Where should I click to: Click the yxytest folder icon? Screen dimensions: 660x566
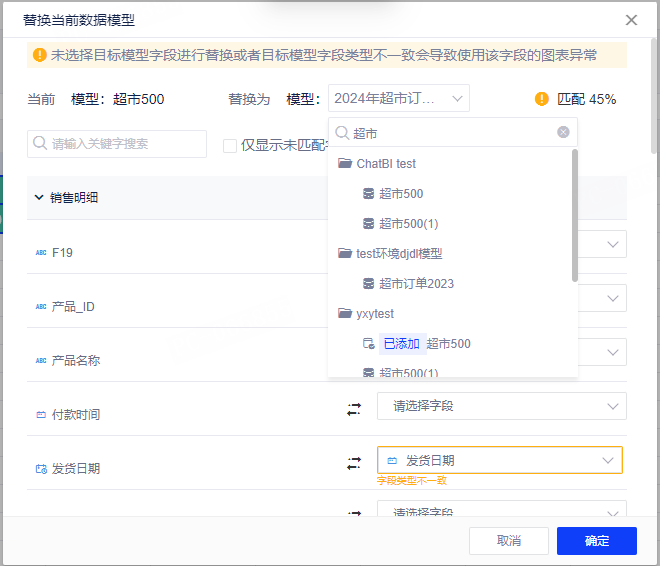coord(345,313)
